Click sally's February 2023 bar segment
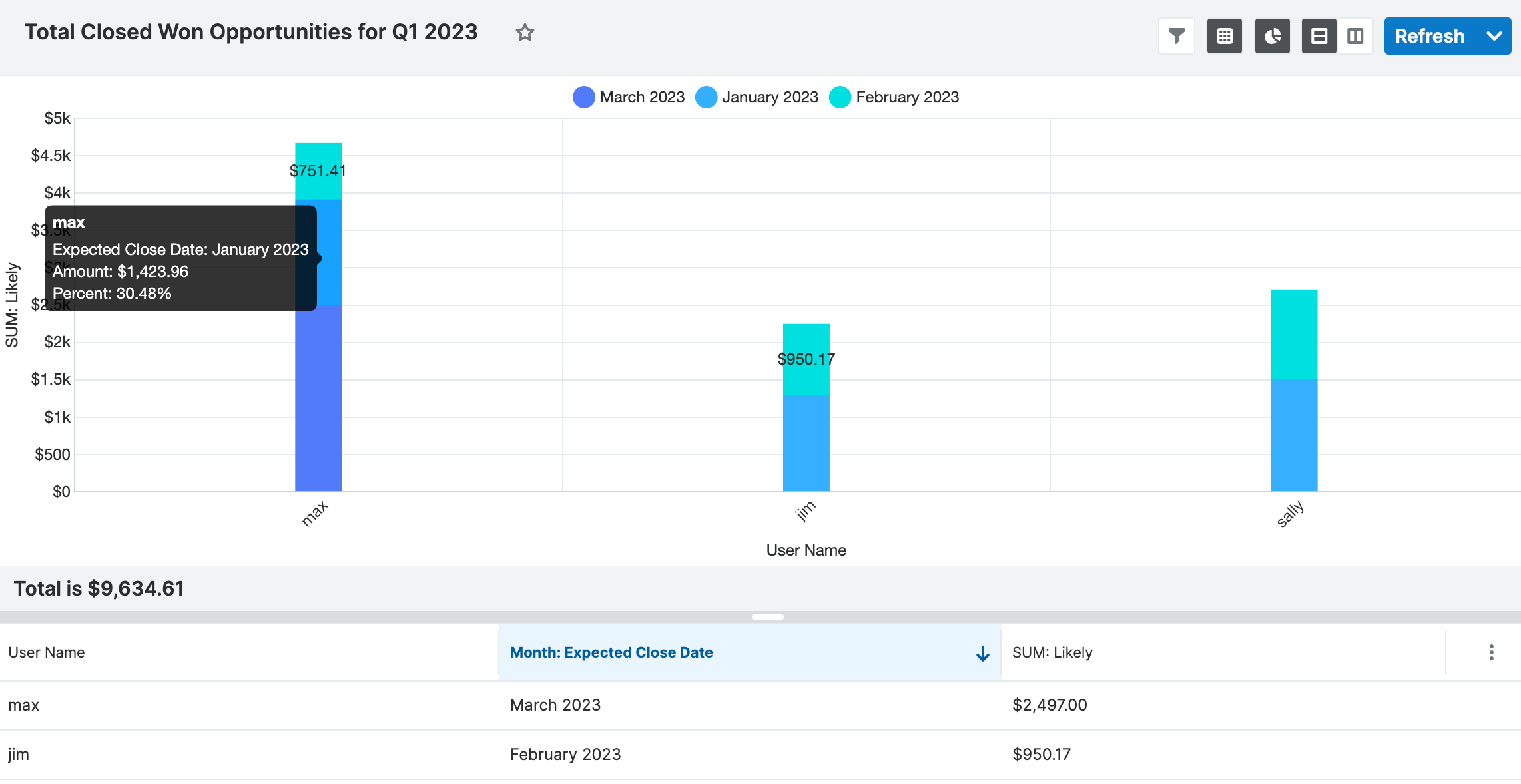The image size is (1521, 784). click(x=1293, y=334)
